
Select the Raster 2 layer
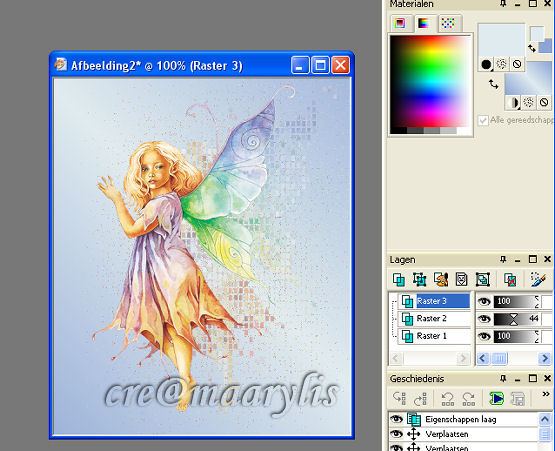coord(435,319)
